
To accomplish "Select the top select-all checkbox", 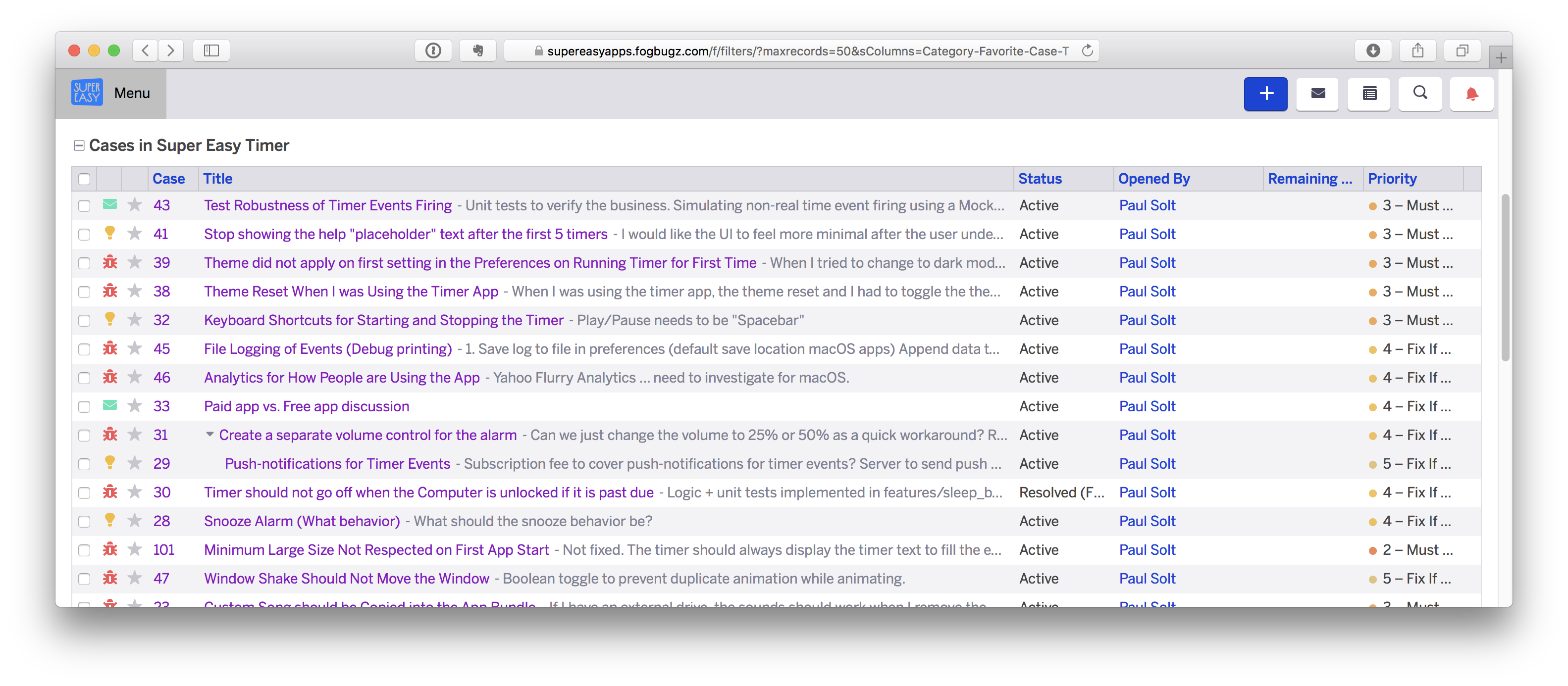I will tap(84, 178).
